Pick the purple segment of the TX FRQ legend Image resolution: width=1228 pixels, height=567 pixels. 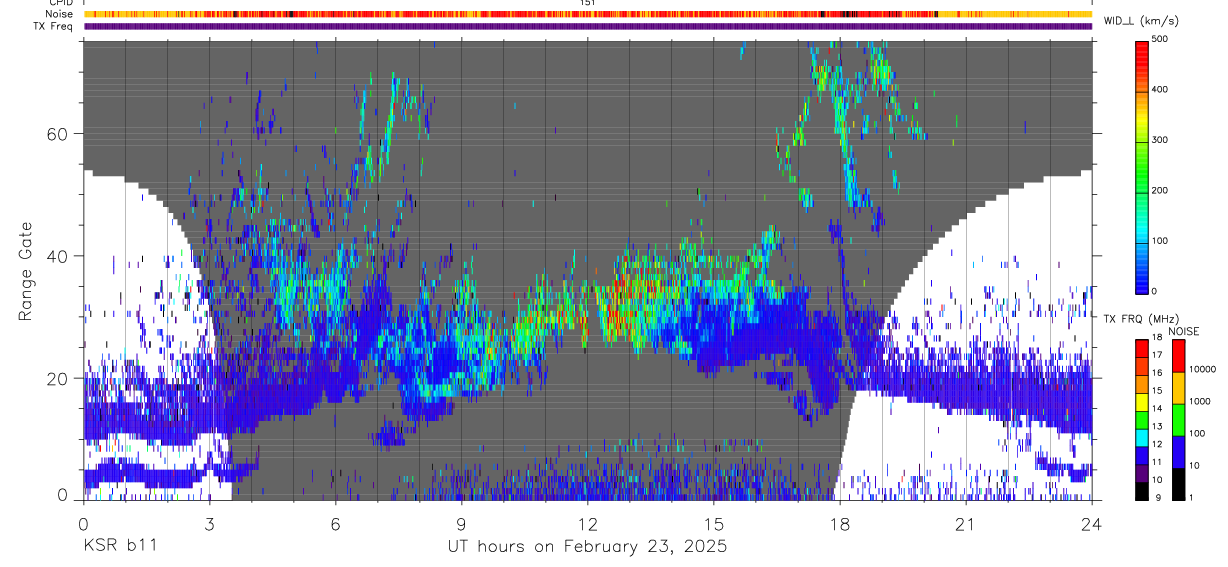1142,472
